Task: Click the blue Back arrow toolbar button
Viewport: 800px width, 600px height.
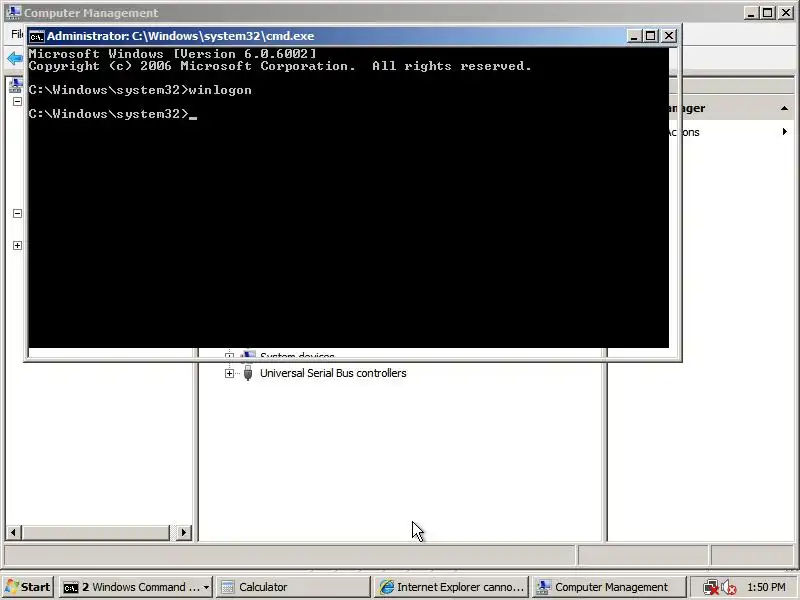Action: tap(15, 58)
